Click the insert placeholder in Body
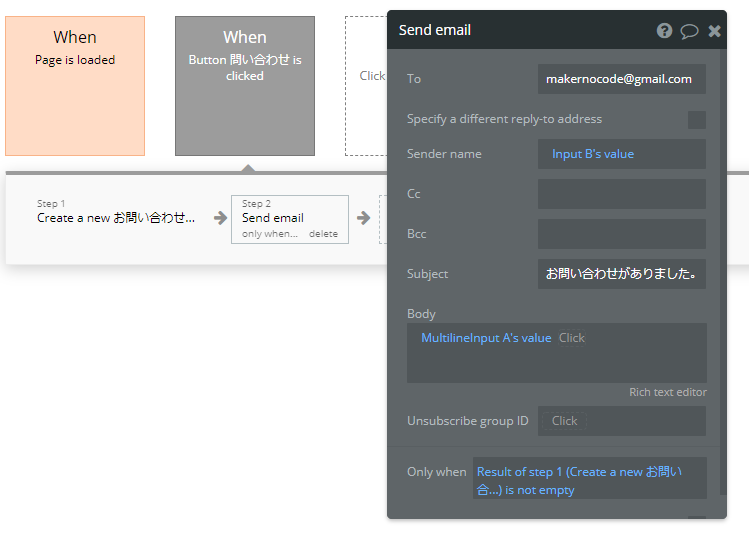This screenshot has width=749, height=545. (x=572, y=338)
